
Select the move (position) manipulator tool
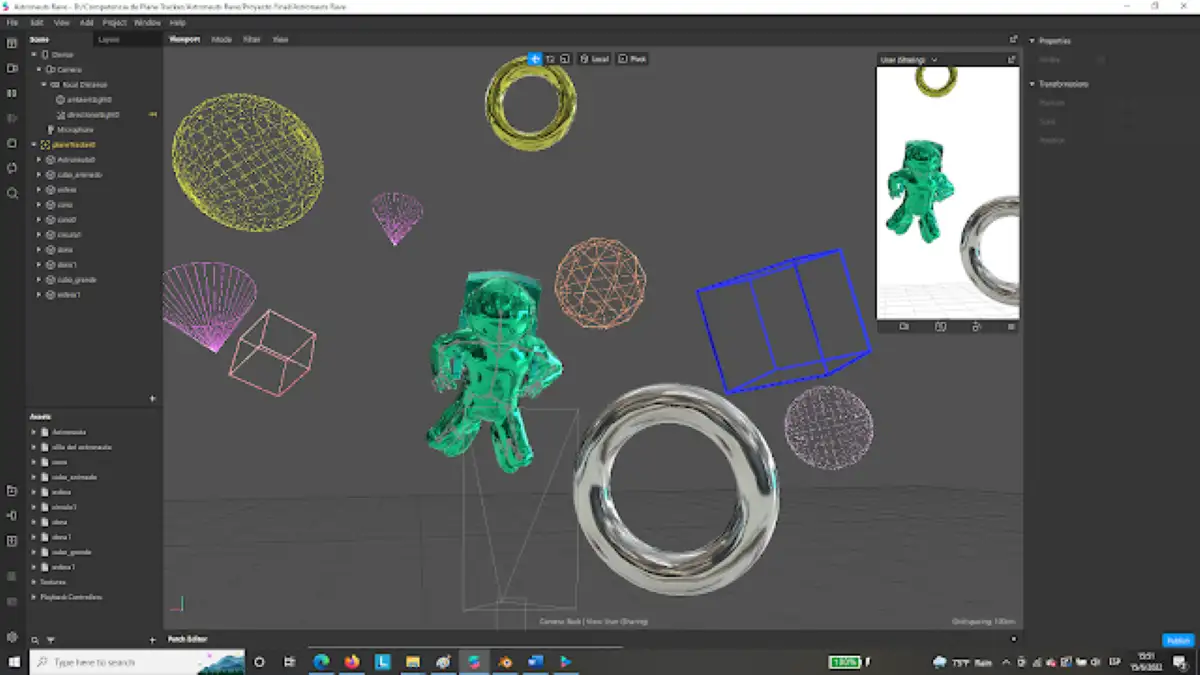click(535, 59)
